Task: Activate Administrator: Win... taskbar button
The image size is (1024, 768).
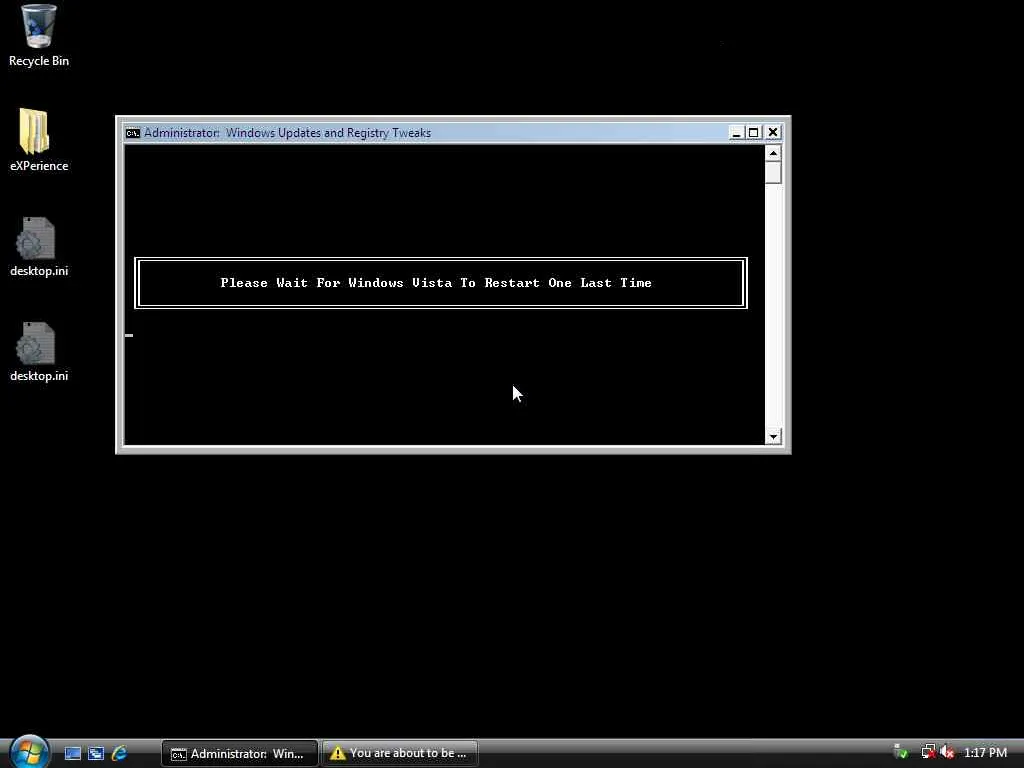Action: click(x=240, y=754)
